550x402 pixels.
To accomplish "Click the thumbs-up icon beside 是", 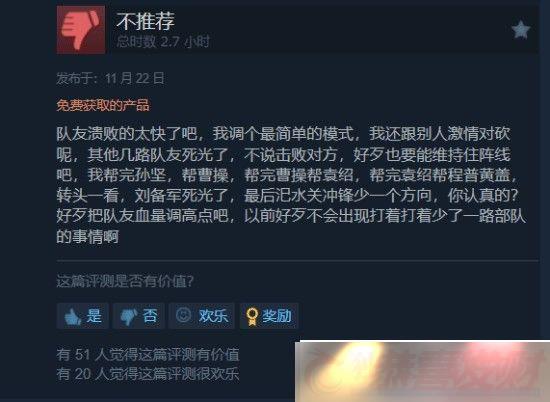I will click(73, 316).
